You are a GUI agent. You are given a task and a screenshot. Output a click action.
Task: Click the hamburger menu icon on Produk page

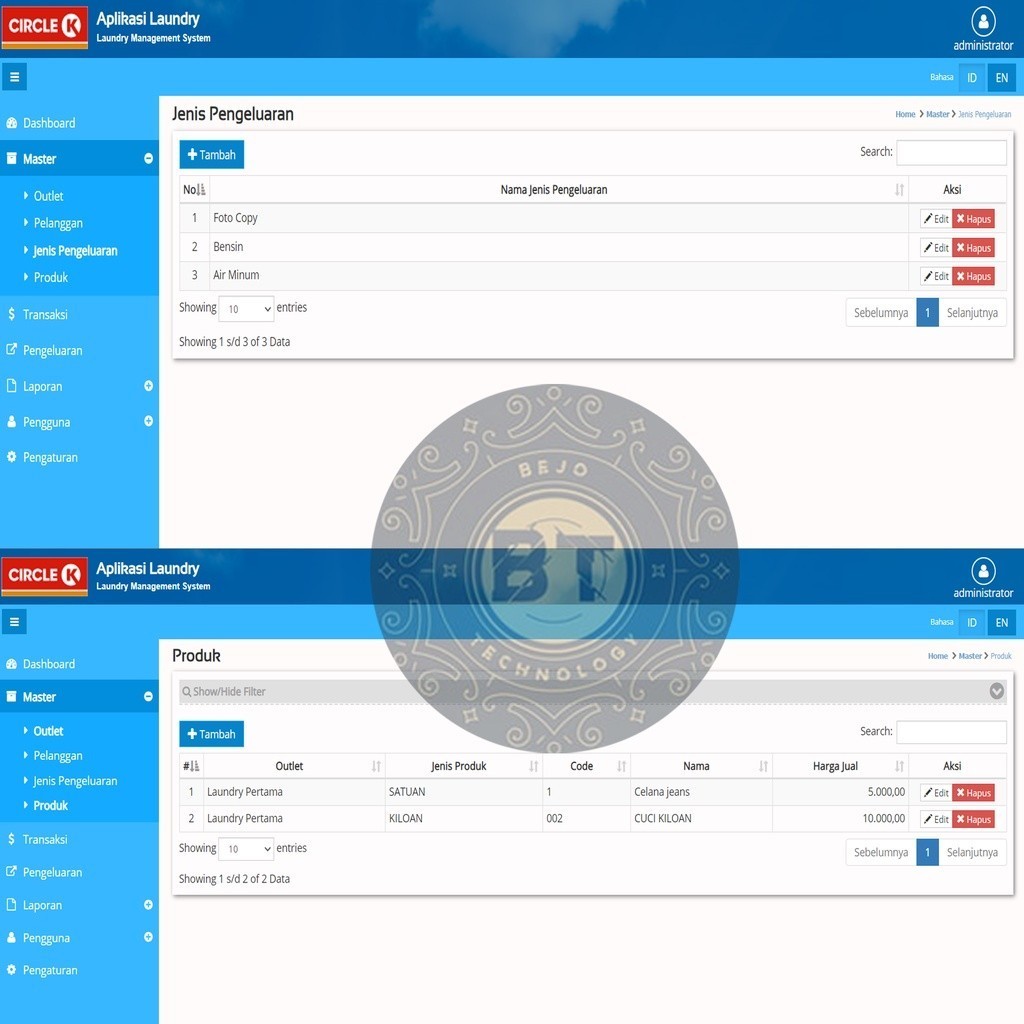[14, 622]
